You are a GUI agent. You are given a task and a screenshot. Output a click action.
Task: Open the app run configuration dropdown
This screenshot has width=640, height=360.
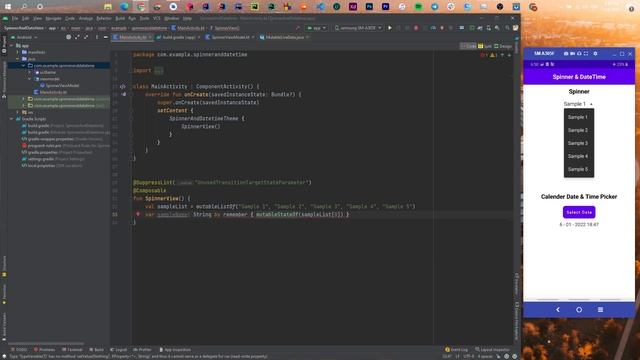[317, 28]
